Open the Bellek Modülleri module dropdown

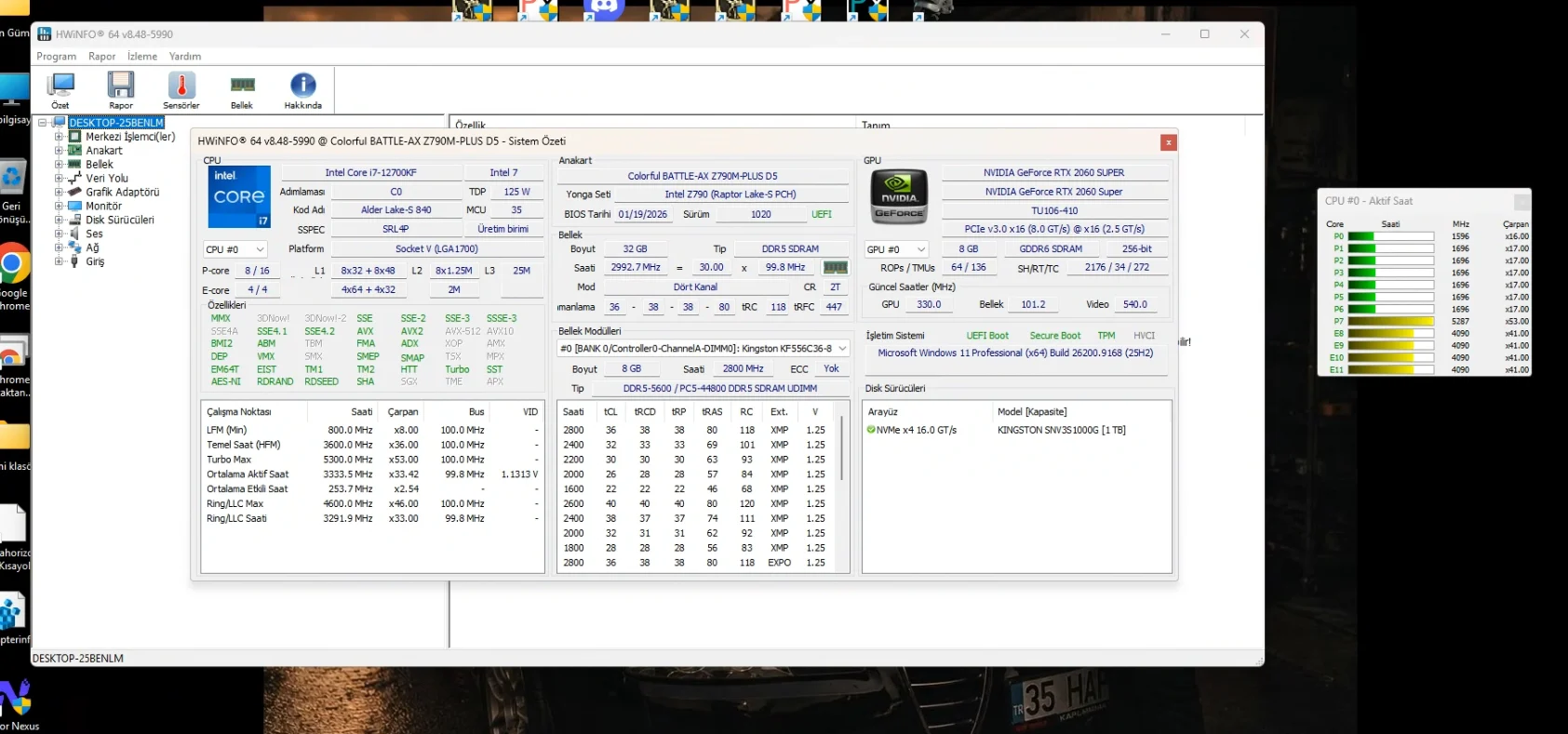pos(704,349)
